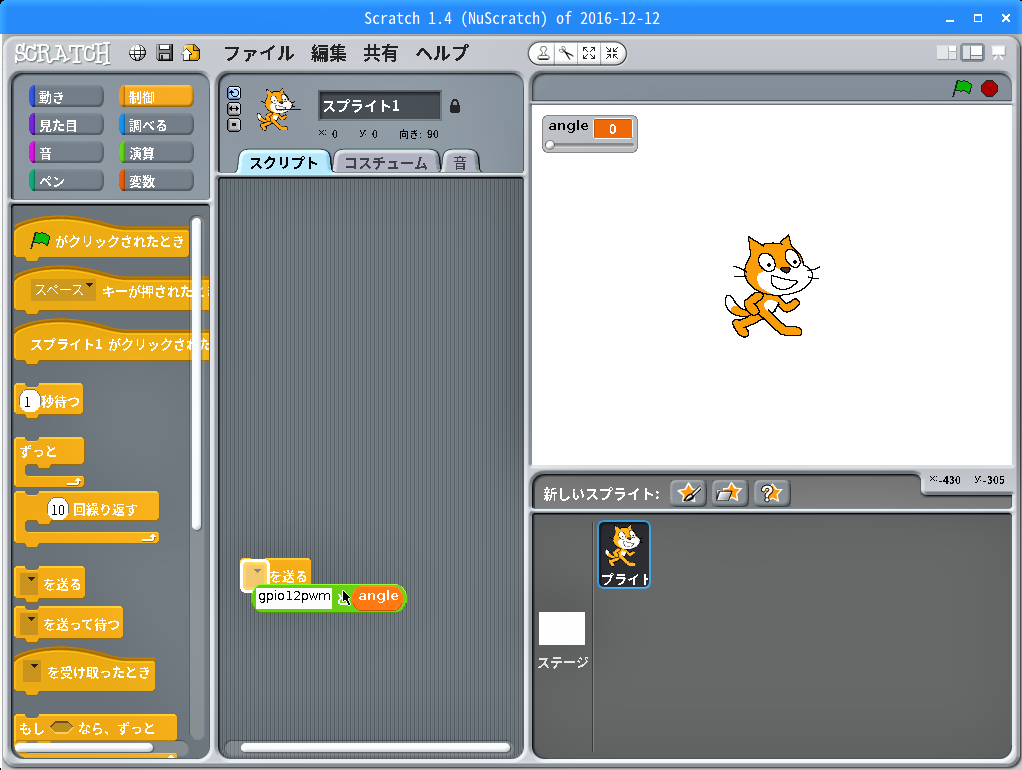Click the スプライト1 がクリックされたとき block
Image resolution: width=1022 pixels, height=770 pixels.
tap(111, 343)
